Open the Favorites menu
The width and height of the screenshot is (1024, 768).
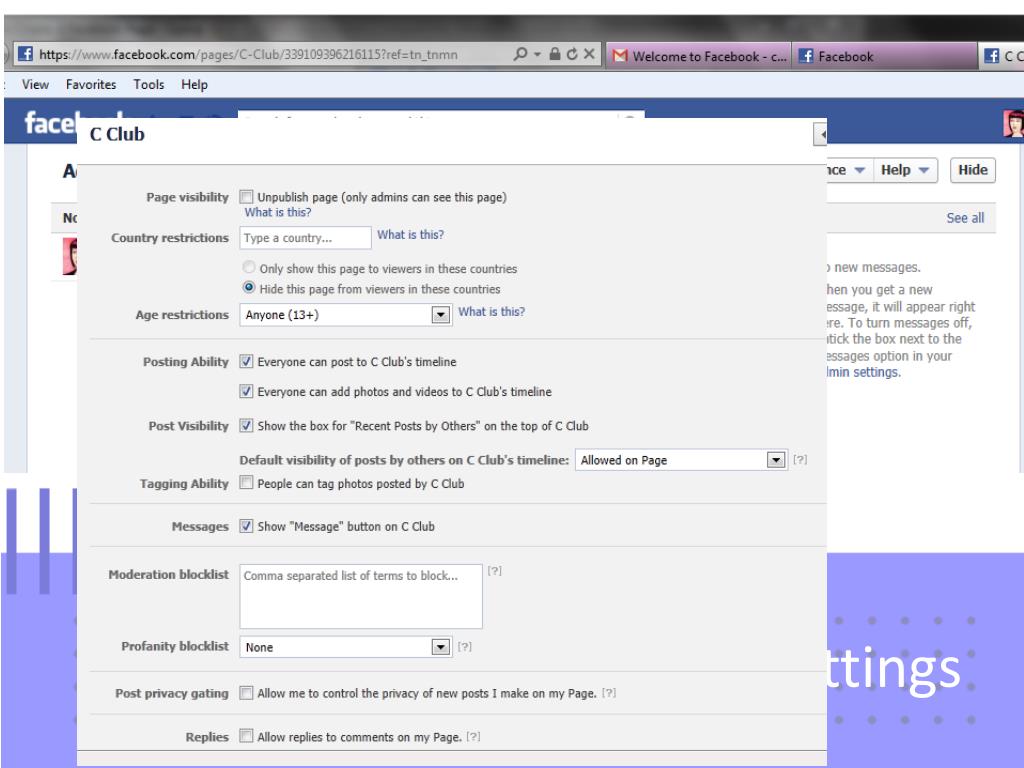click(91, 84)
